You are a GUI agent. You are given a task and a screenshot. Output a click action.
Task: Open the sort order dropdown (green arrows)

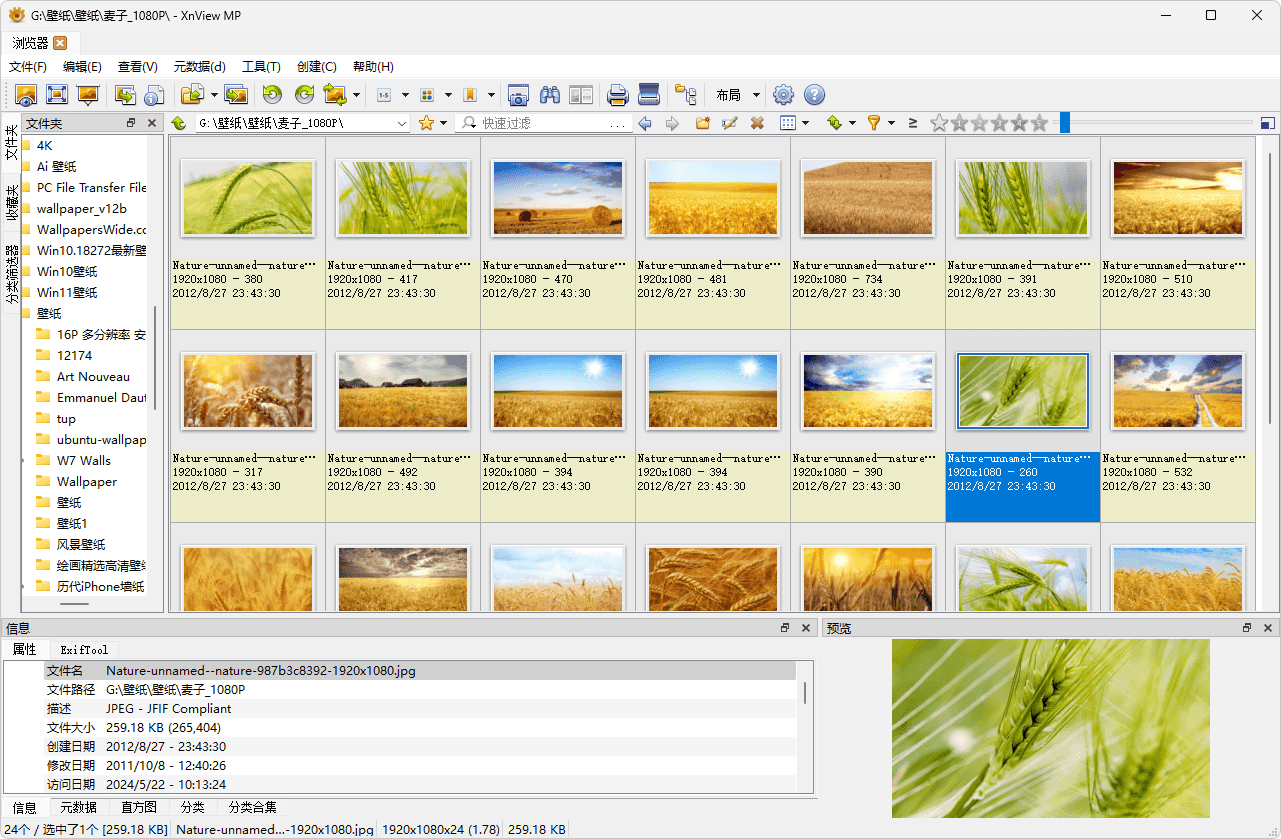[x=837, y=122]
